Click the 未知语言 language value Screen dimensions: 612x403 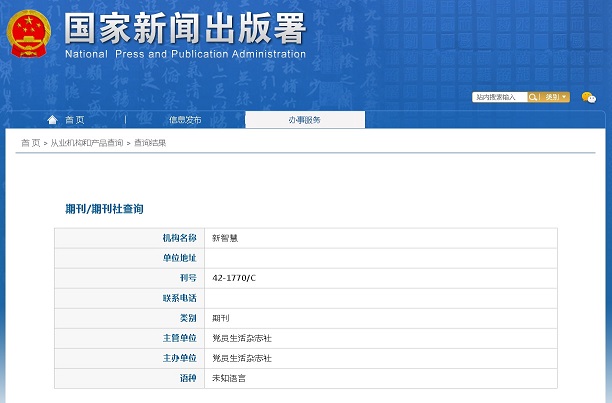(x=229, y=378)
